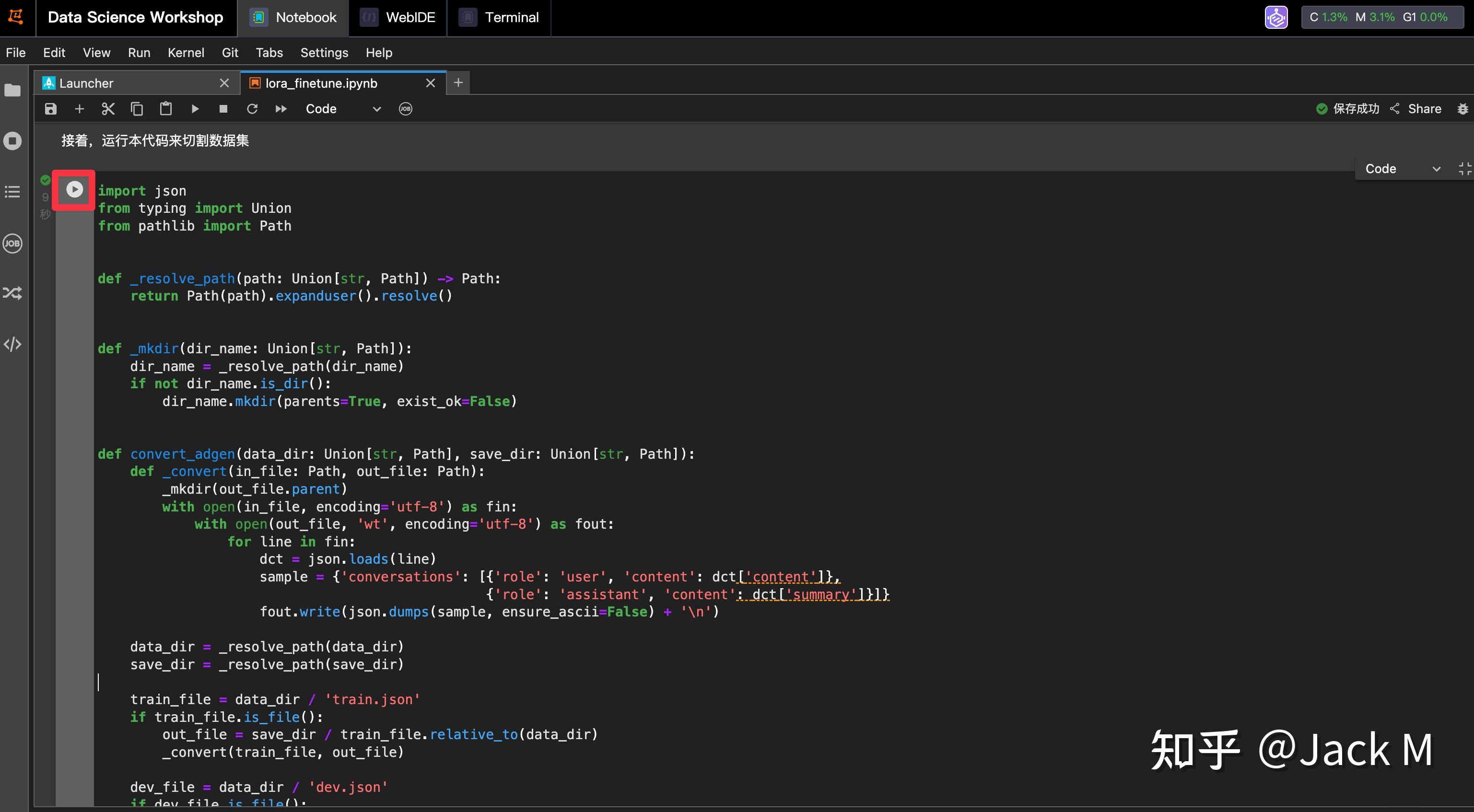Image resolution: width=1474 pixels, height=812 pixels.
Task: Switch to the WebIDE tab
Action: coord(398,17)
